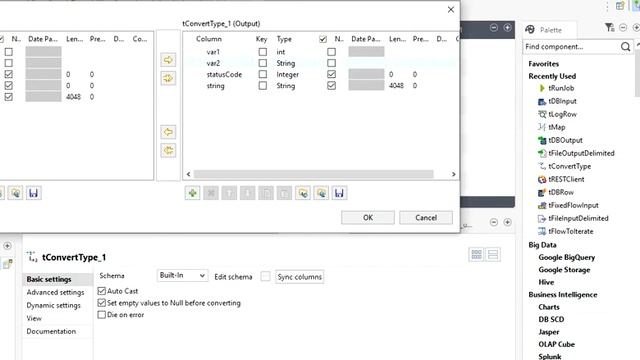Focus the Find component search field
The height and width of the screenshot is (360, 640).
pyautogui.click(x=571, y=47)
